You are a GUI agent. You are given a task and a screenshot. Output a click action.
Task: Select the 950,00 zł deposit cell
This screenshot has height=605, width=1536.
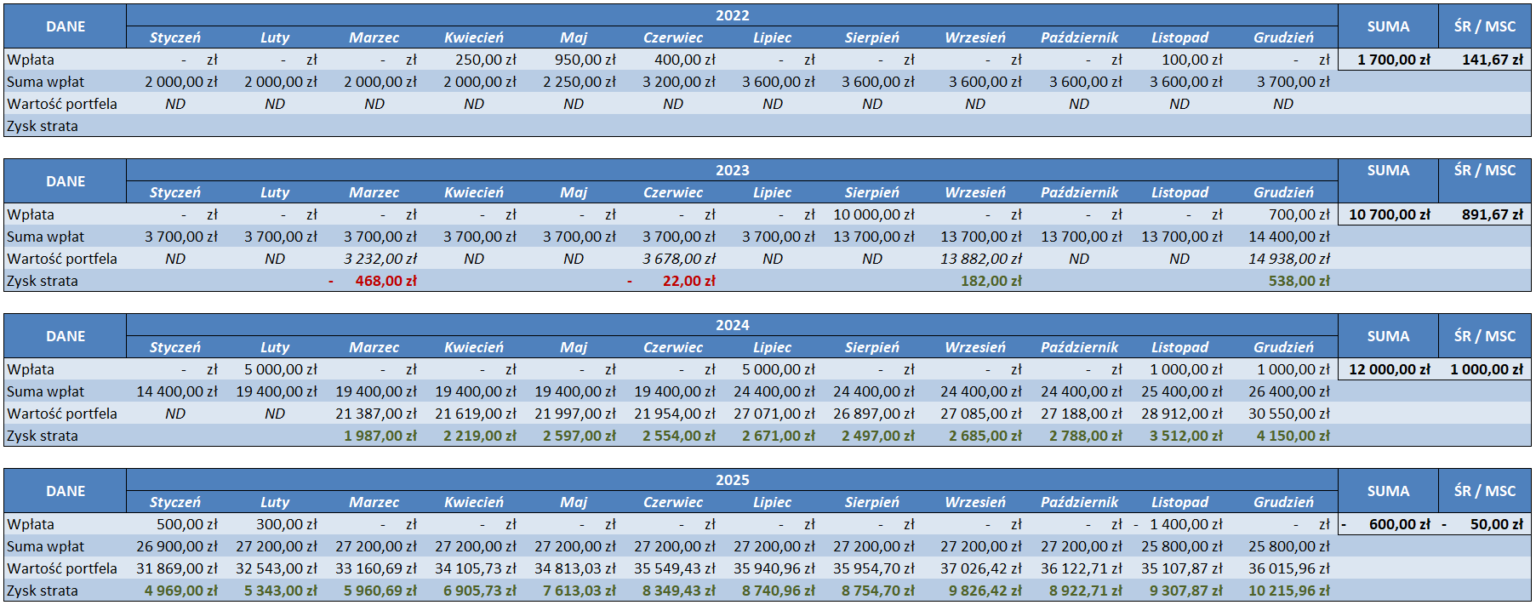point(573,60)
